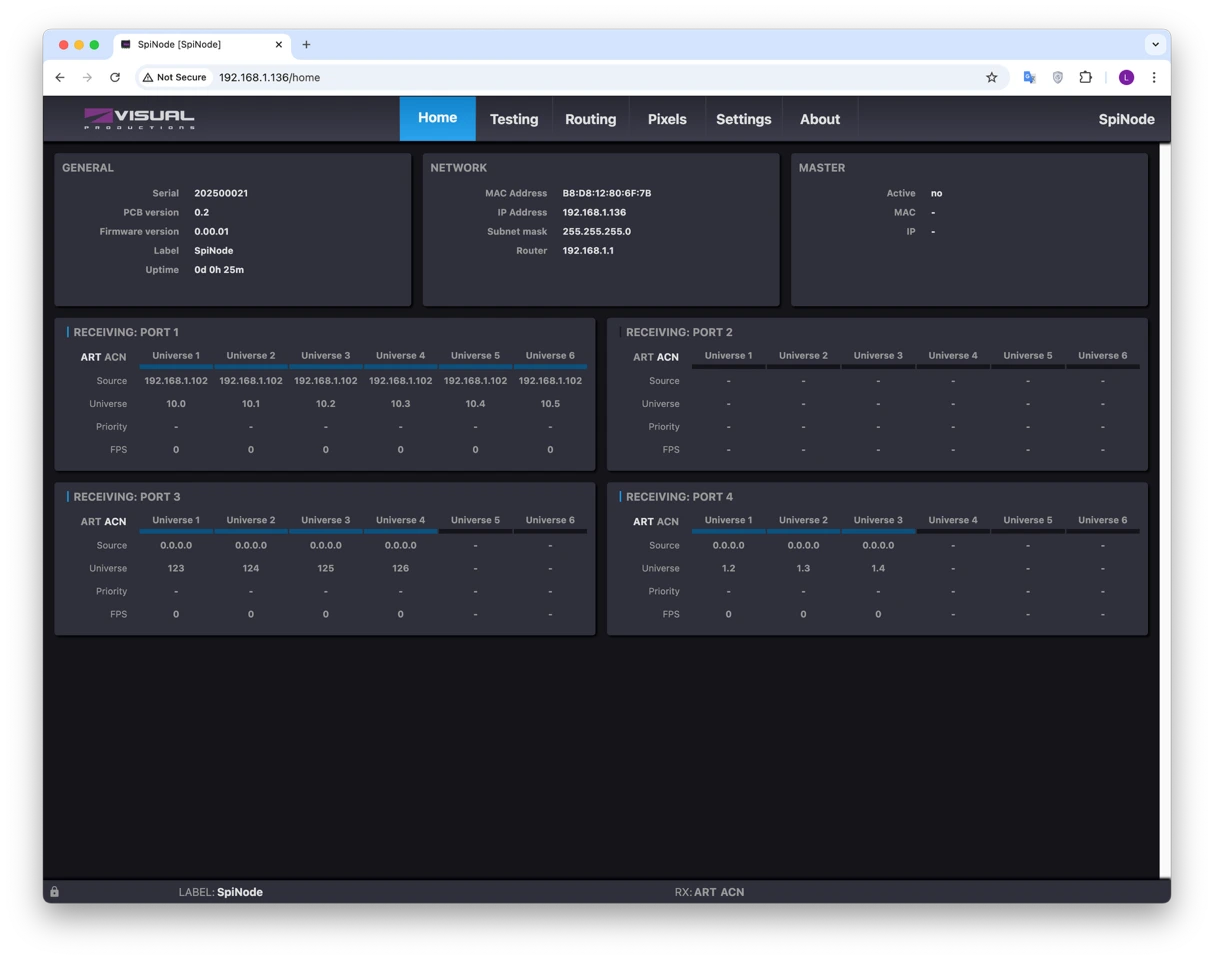Click the Not Secure site info chip
The height and width of the screenshot is (960, 1214).
pyautogui.click(x=175, y=77)
